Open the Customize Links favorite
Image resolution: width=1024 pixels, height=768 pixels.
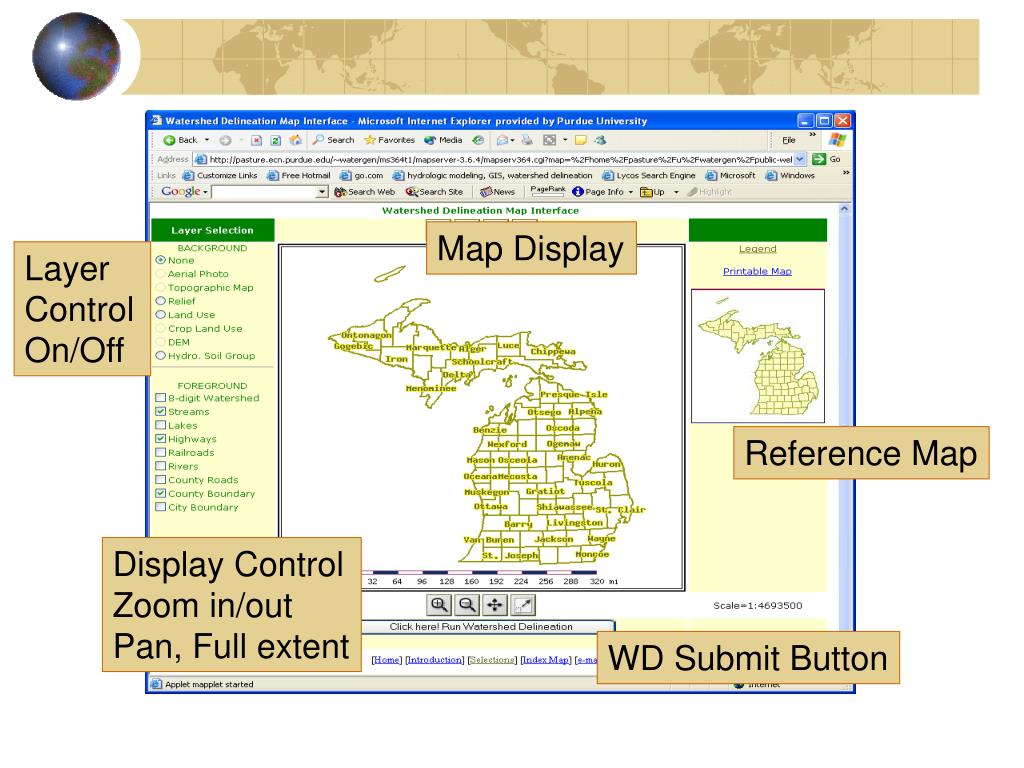click(x=220, y=176)
